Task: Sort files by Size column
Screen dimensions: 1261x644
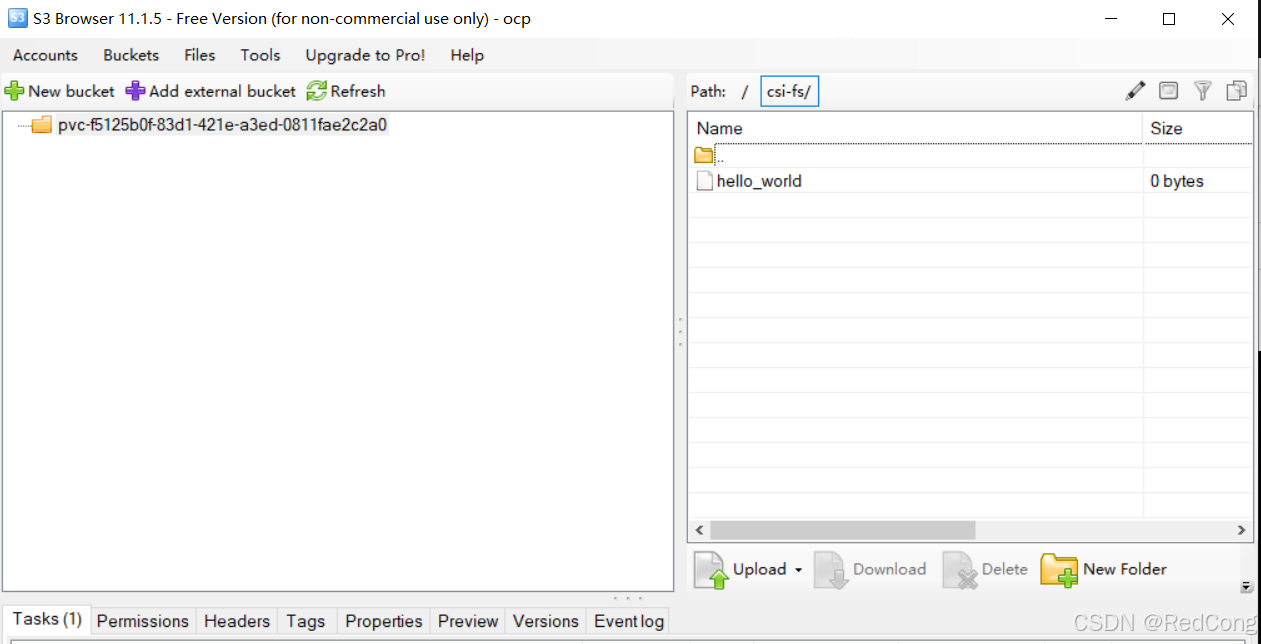Action: [x=1198, y=128]
